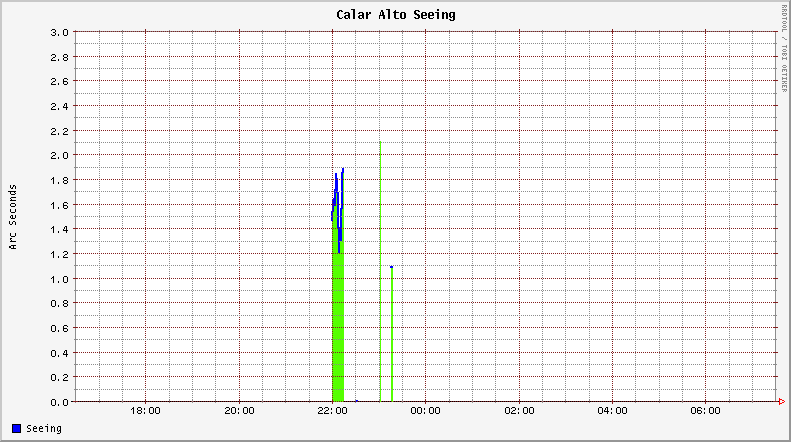The width and height of the screenshot is (791, 442).
Task: Click the 2.0 value on y-axis
Action: pyautogui.click(x=59, y=155)
